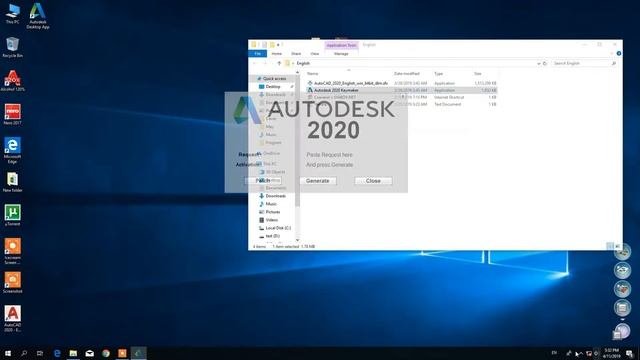Click the Patch button in keymaker
The height and width of the screenshot is (360, 640).
click(263, 180)
